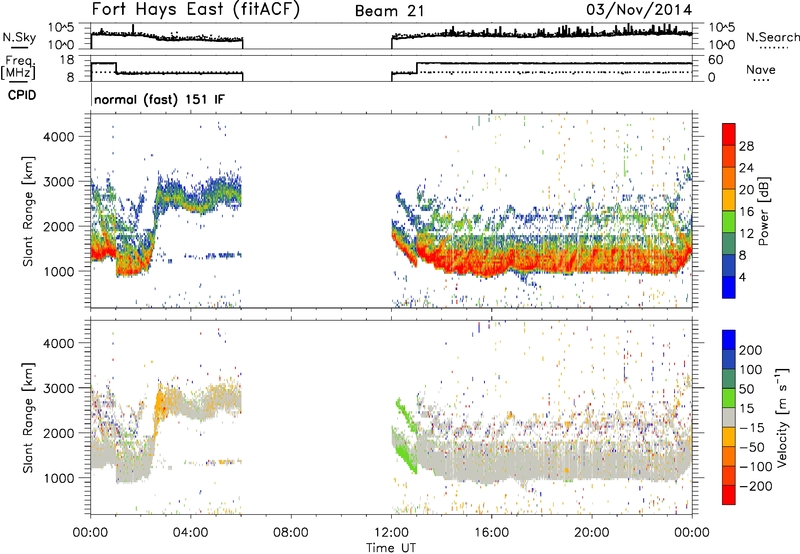Click the '50' tick on the Velocity color bar
This screenshot has width=800, height=554.
click(747, 389)
